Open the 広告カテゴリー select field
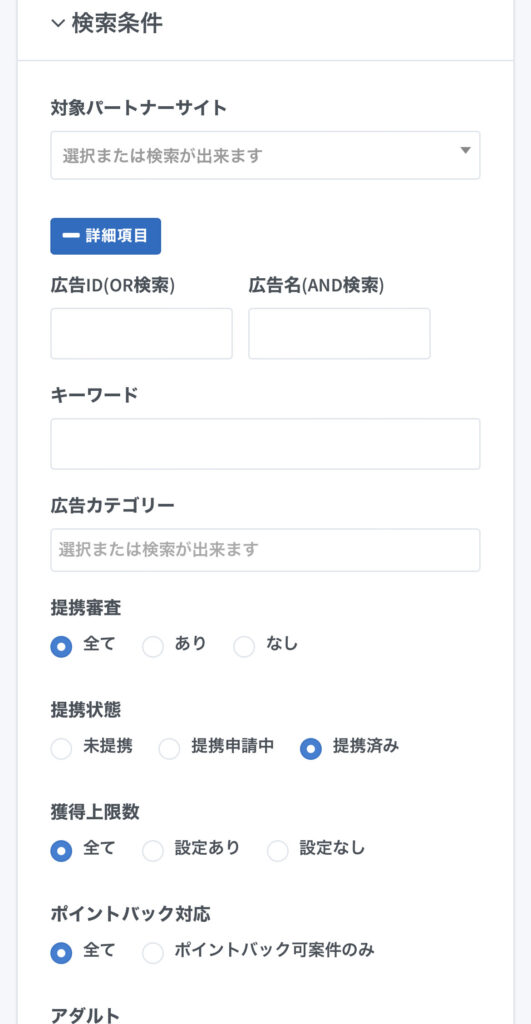Viewport: 531px width, 1024px height. pyautogui.click(x=265, y=550)
